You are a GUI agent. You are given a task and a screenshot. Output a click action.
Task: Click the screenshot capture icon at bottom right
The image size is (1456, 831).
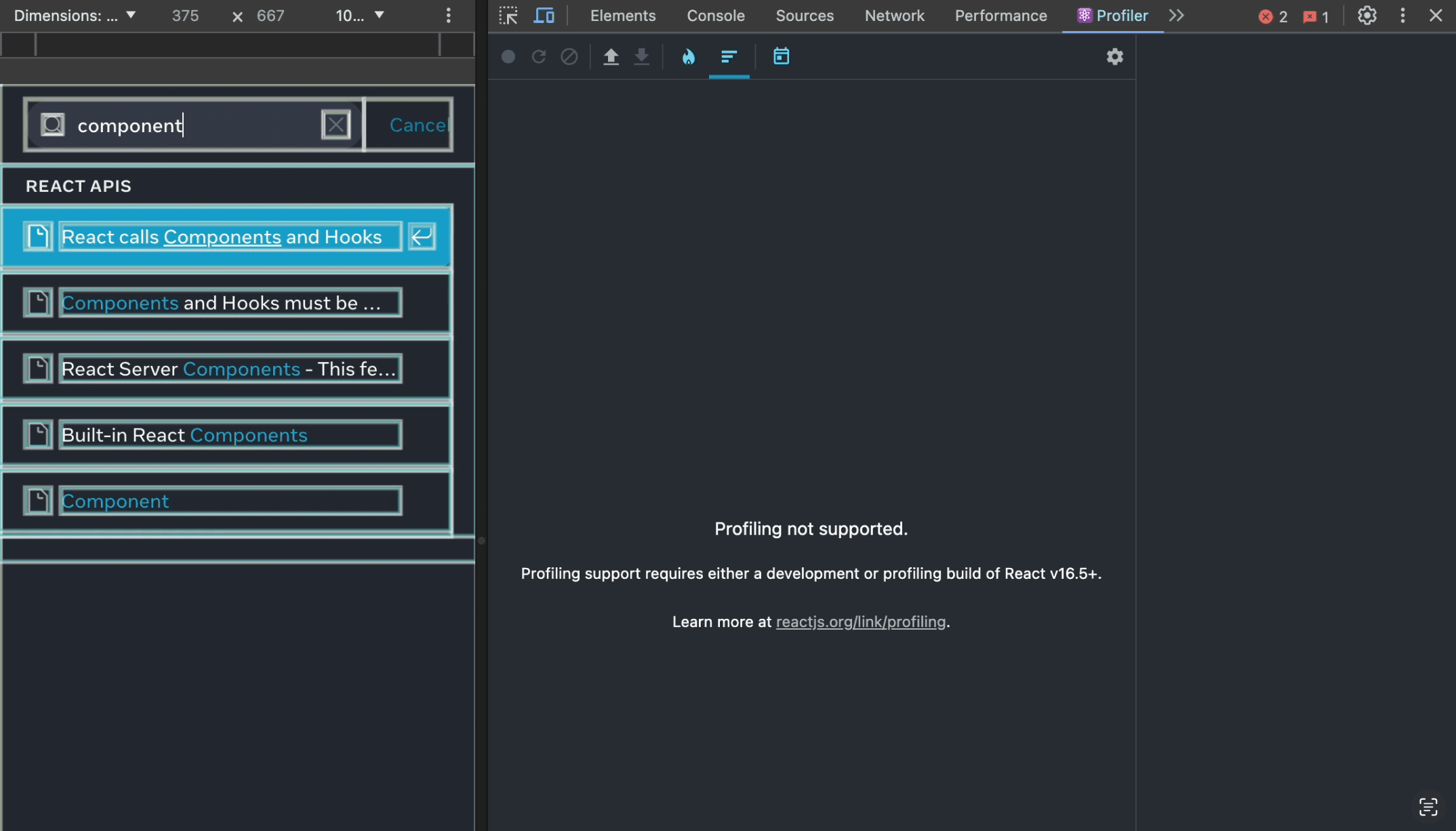(x=1428, y=807)
